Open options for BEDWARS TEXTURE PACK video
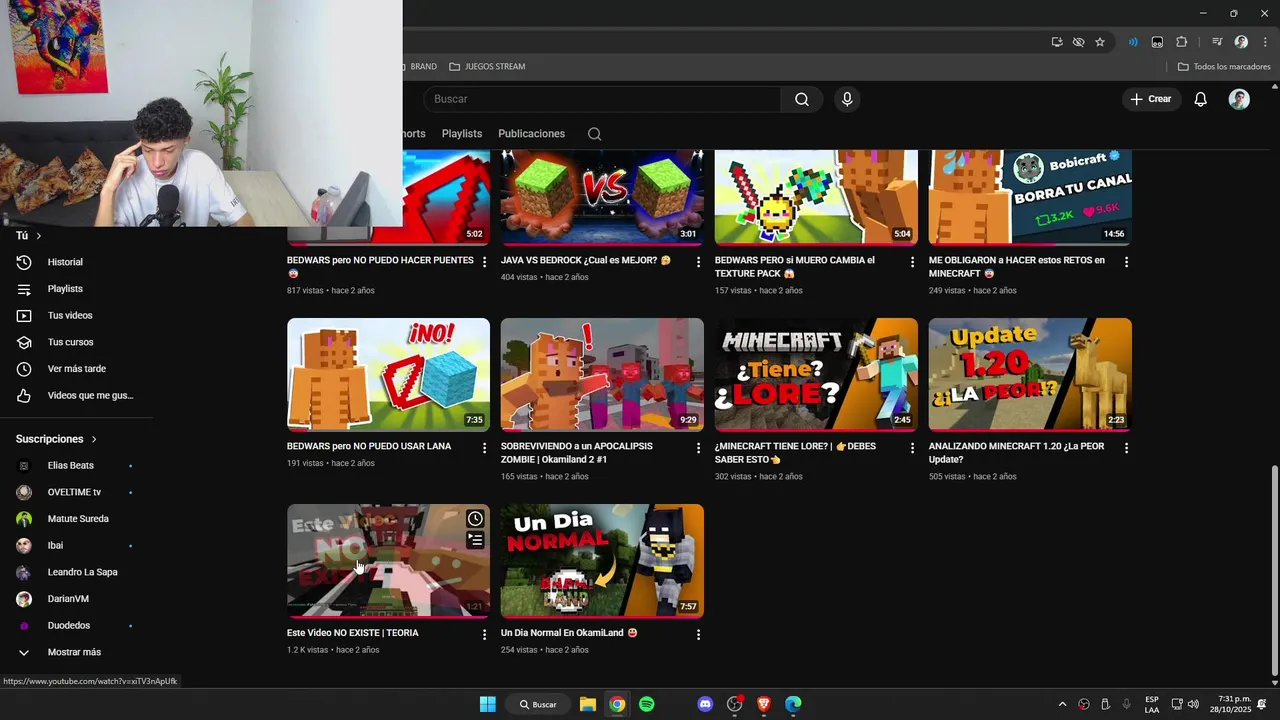This screenshot has width=1280, height=720. coord(912,262)
